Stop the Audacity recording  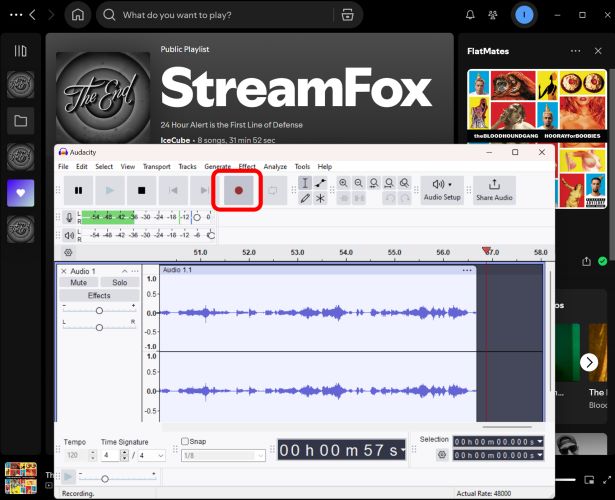(141, 191)
